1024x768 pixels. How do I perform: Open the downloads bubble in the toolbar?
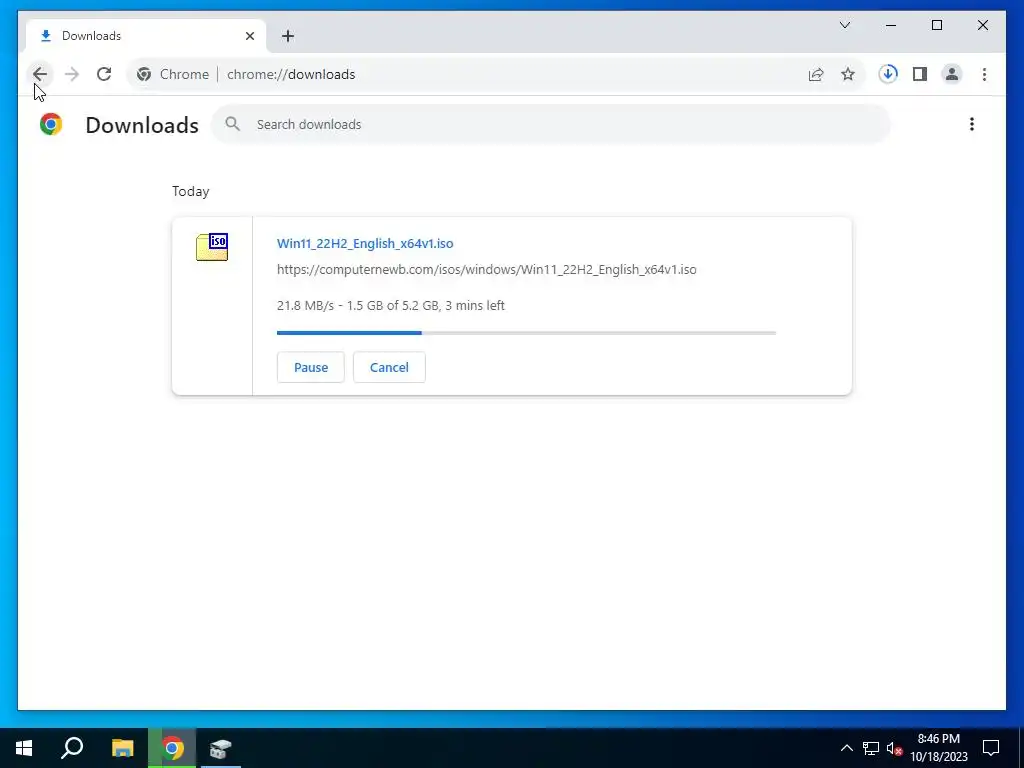(888, 74)
